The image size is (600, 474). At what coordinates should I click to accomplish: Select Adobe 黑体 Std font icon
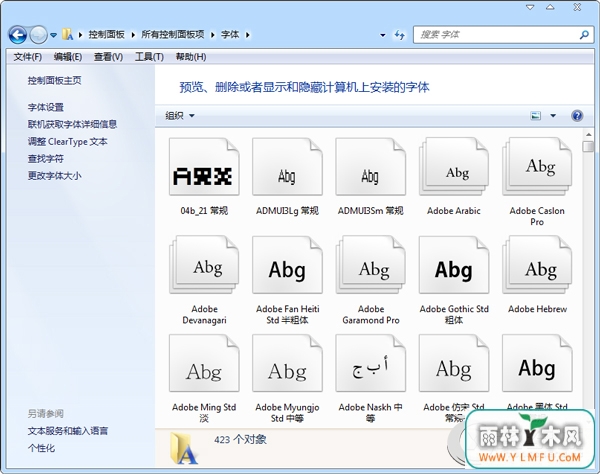pos(537,363)
